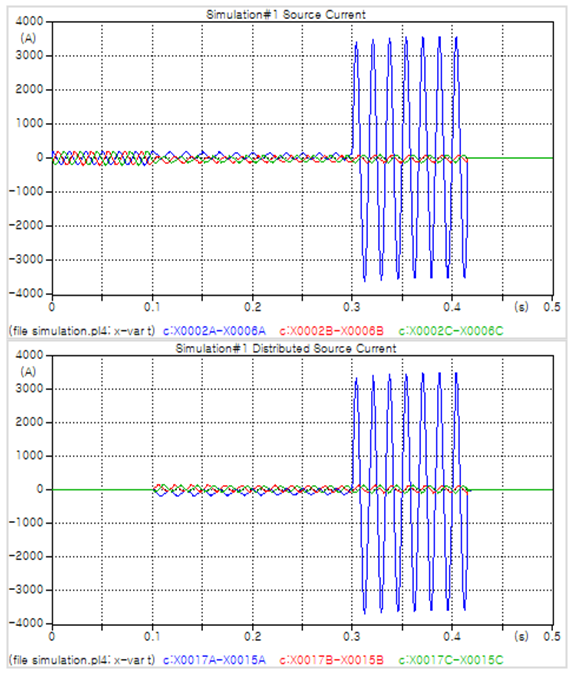Click the (A) unit label in top plot
The width and height of the screenshot is (572, 676).
(x=28, y=38)
